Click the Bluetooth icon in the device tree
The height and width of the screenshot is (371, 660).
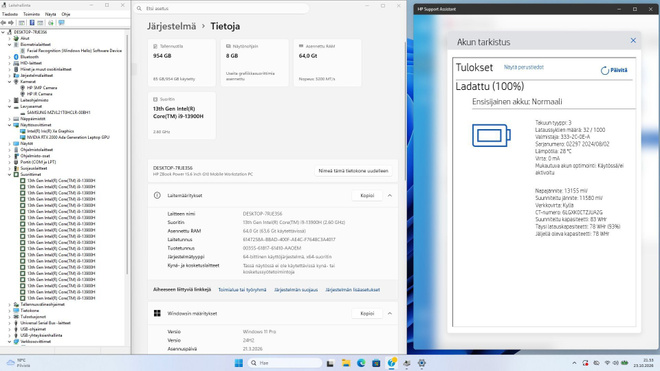click(x=16, y=57)
